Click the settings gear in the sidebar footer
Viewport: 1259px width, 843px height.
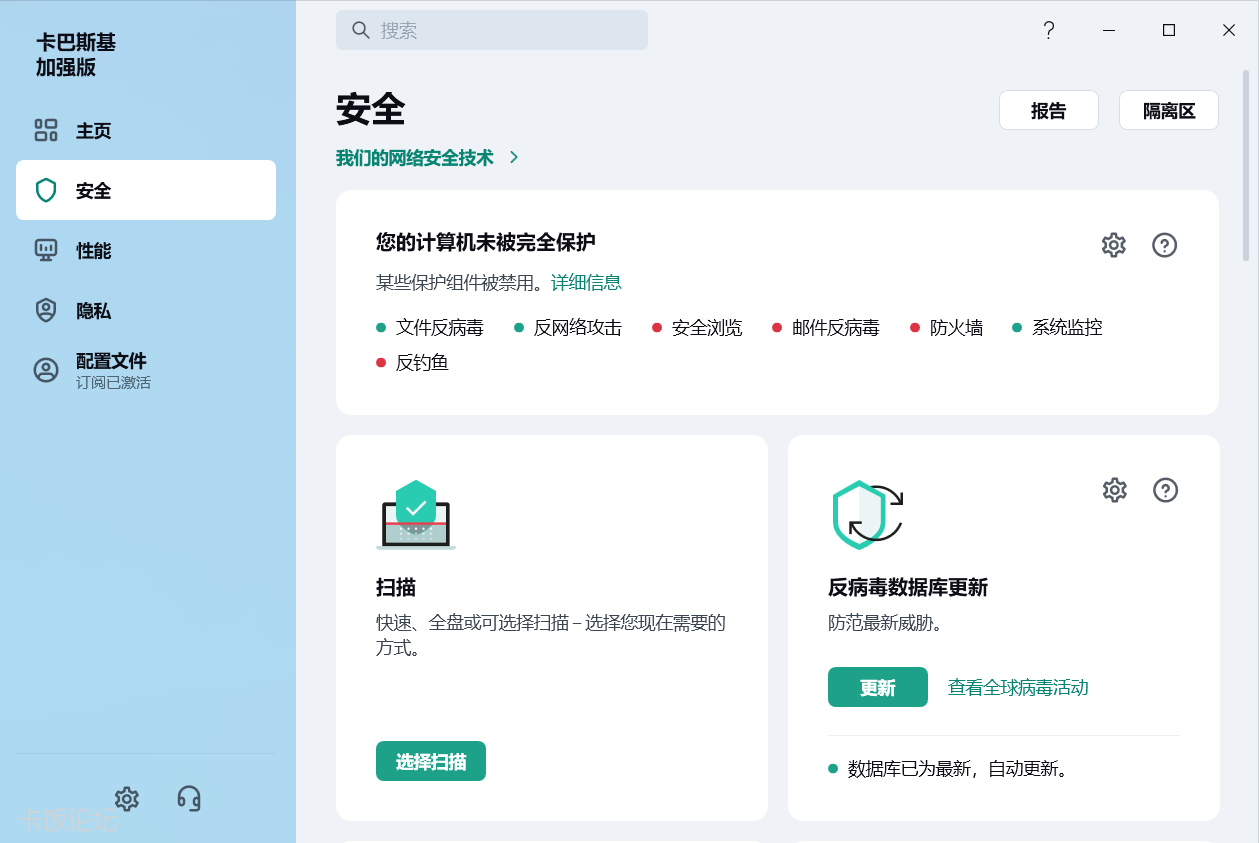point(127,798)
